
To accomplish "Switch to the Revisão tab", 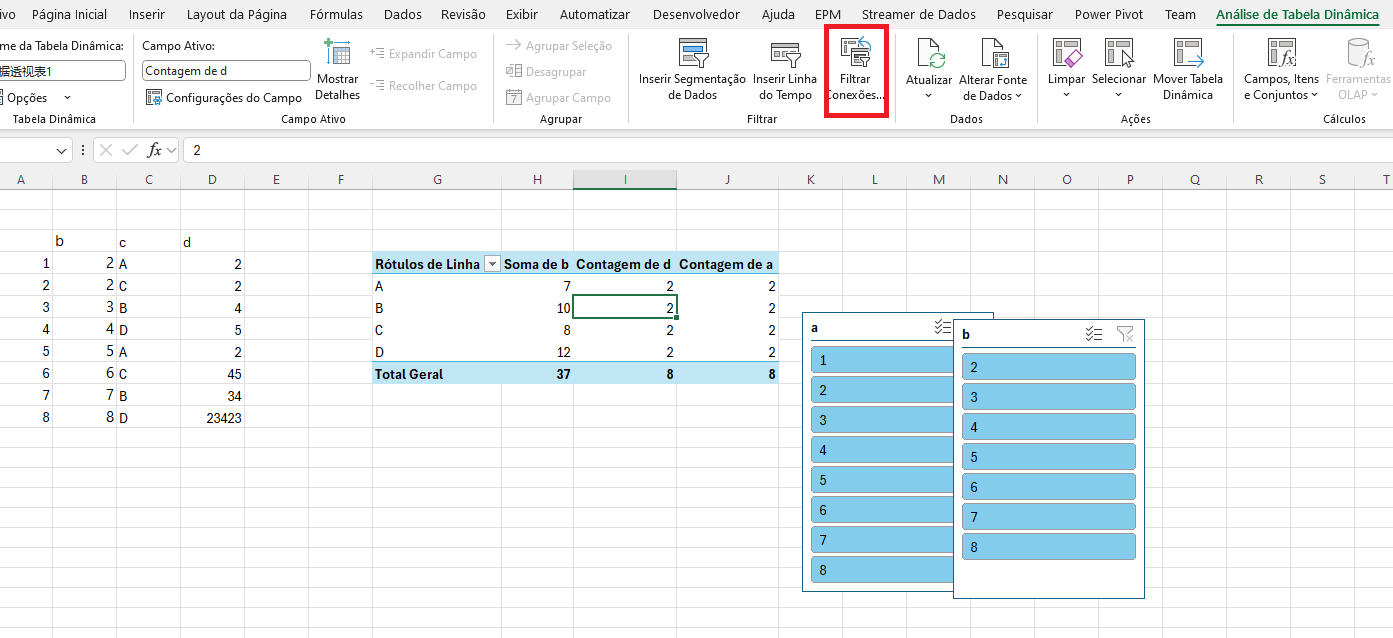I will pos(463,14).
